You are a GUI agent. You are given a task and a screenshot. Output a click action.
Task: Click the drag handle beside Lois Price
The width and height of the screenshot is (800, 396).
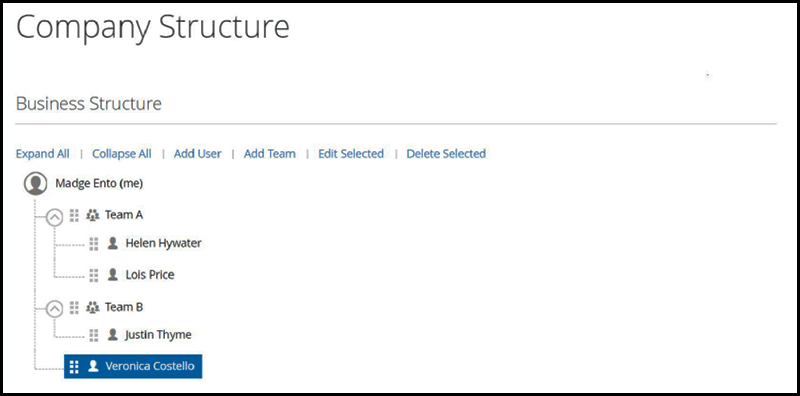[93, 276]
